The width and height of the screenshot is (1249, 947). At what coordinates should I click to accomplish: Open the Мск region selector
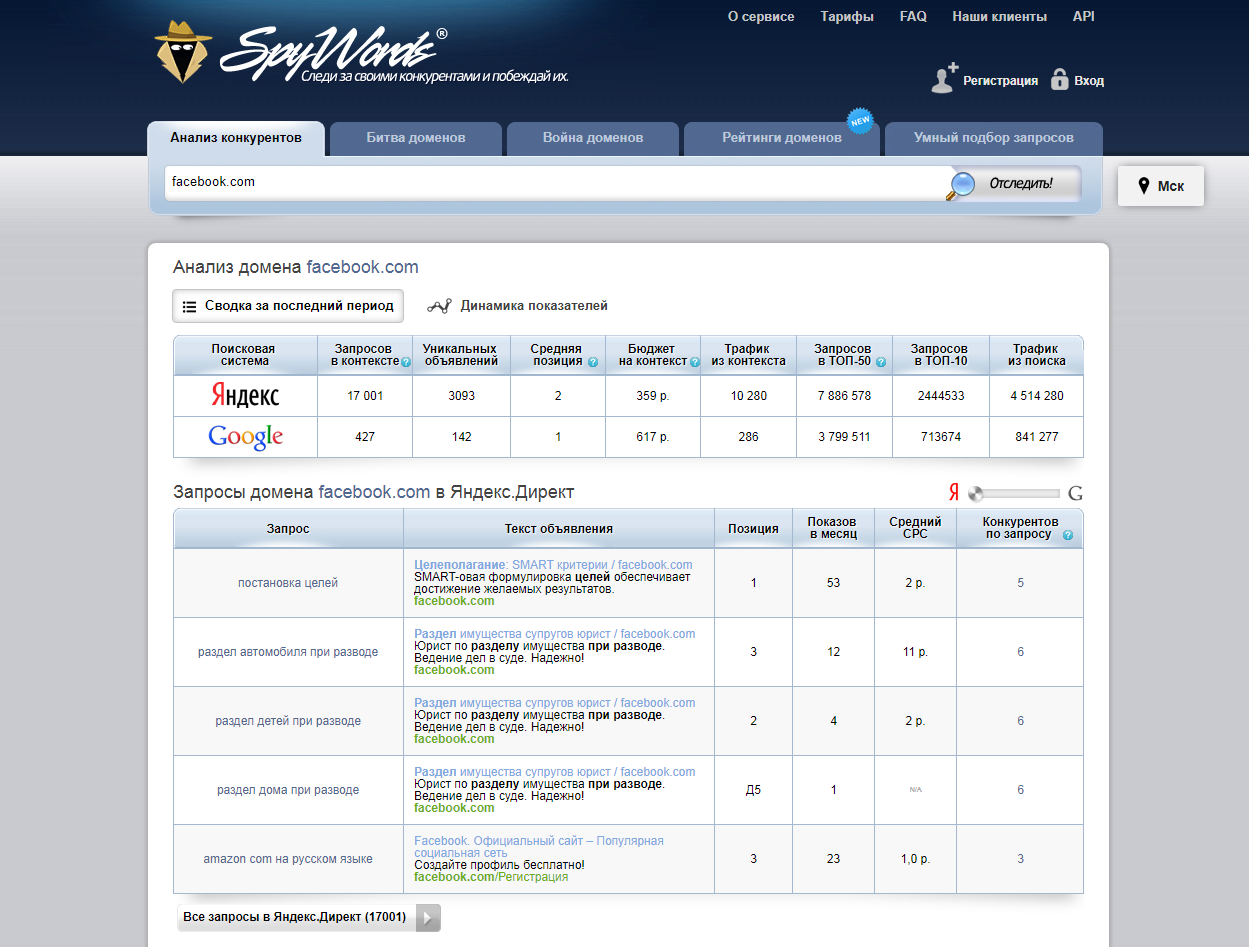pos(1160,186)
